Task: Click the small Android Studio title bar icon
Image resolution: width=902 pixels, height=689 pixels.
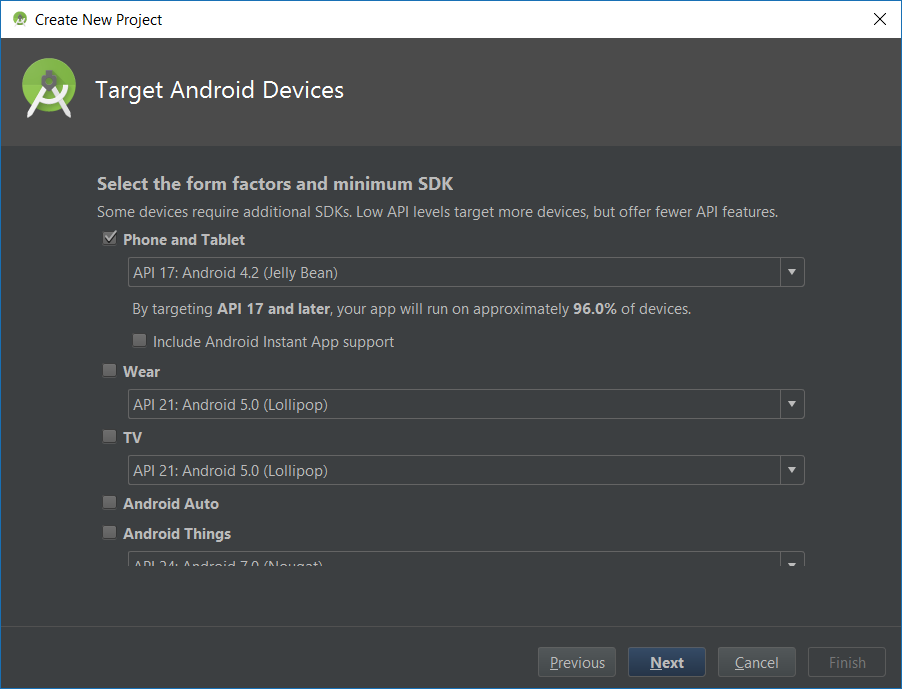Action: pyautogui.click(x=20, y=19)
